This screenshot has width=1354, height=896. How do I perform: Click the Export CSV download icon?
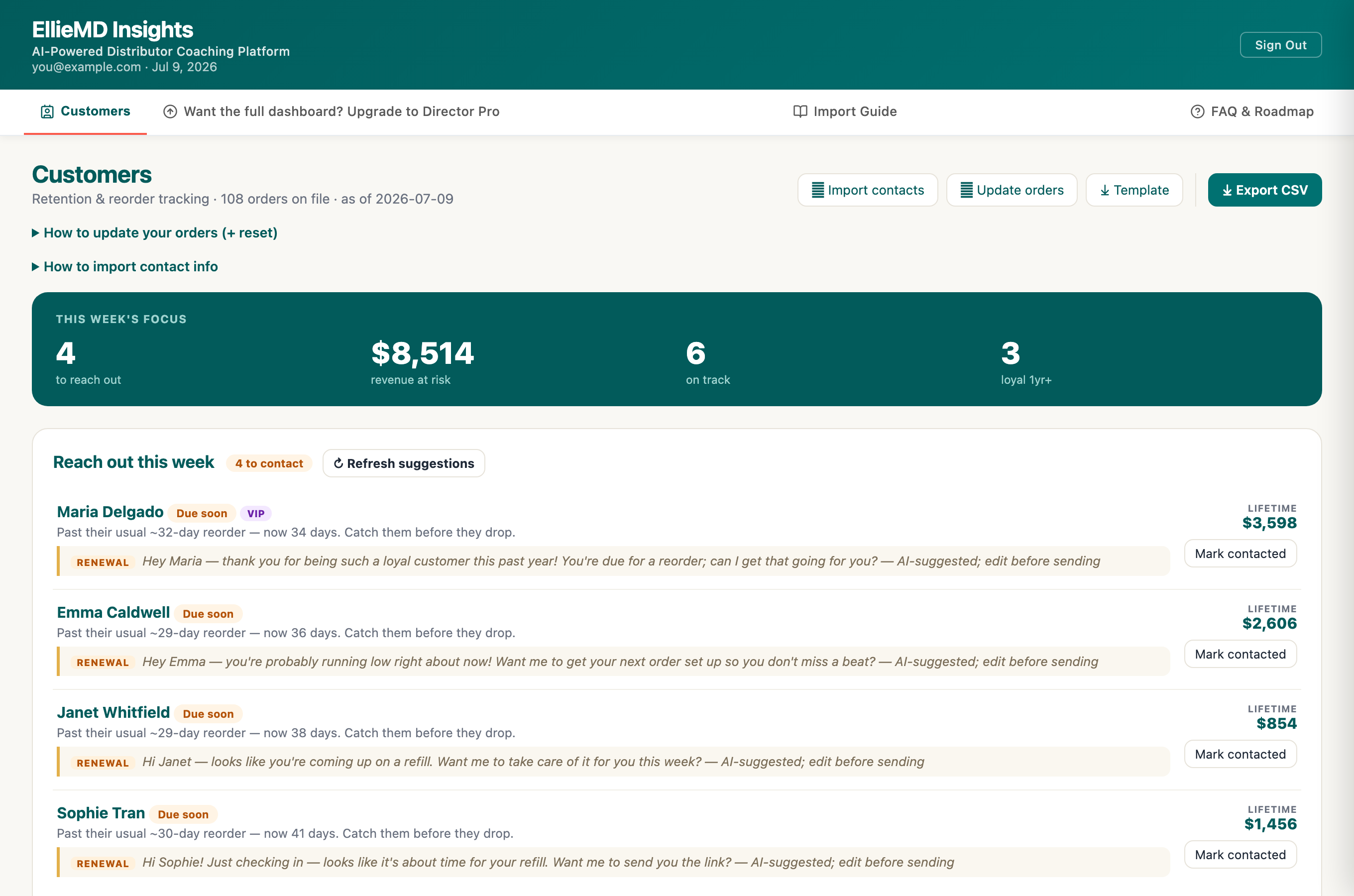pos(1227,190)
